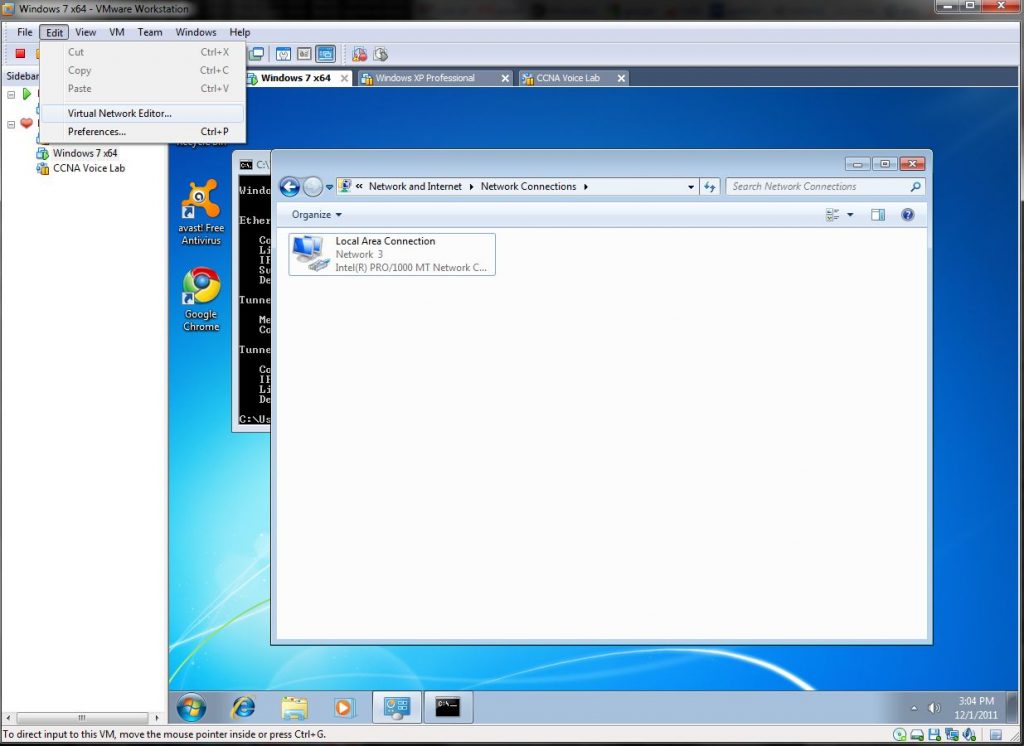Close the Windows XP Professional tab

point(505,78)
